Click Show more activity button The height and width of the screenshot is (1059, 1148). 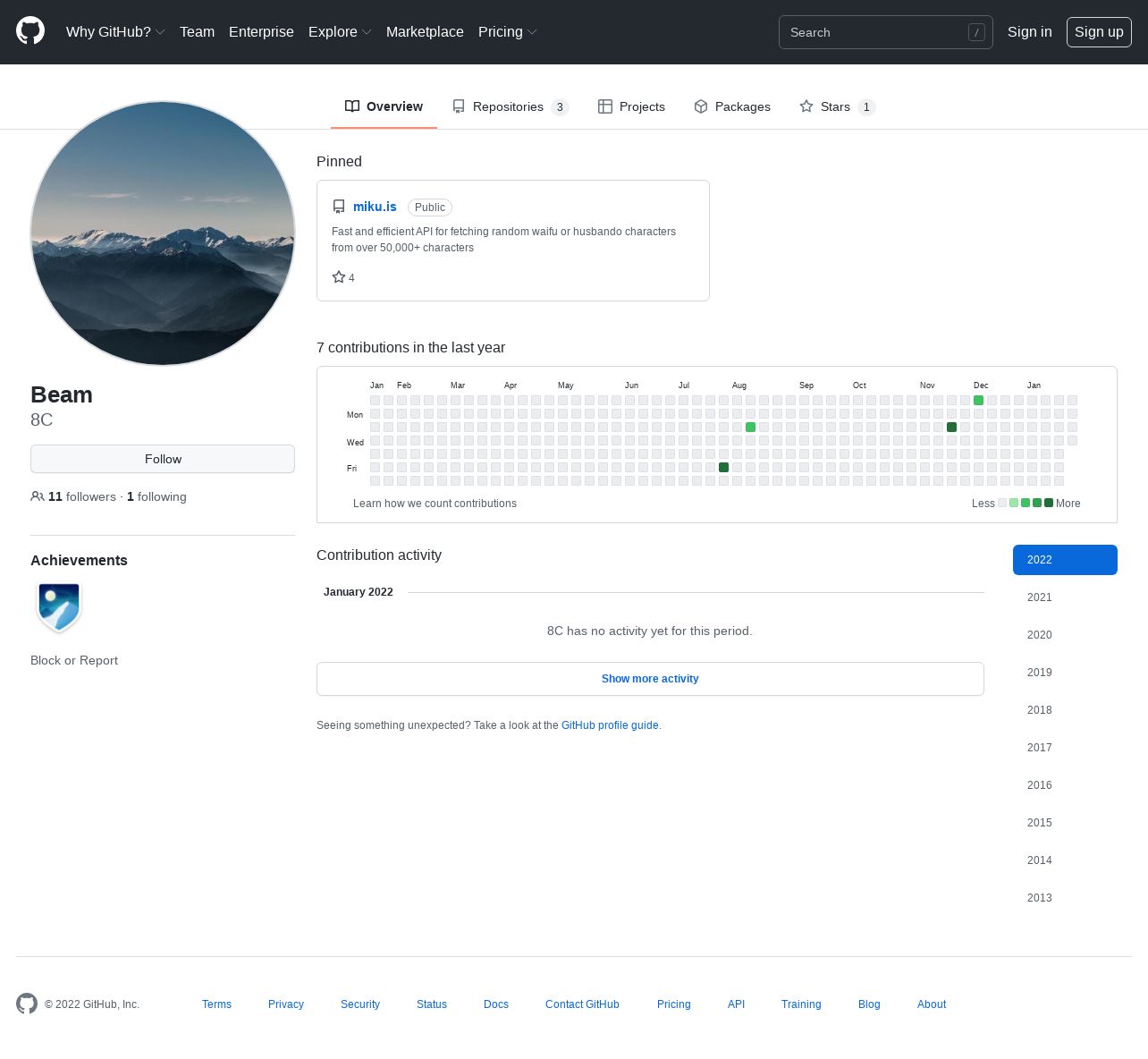click(650, 679)
